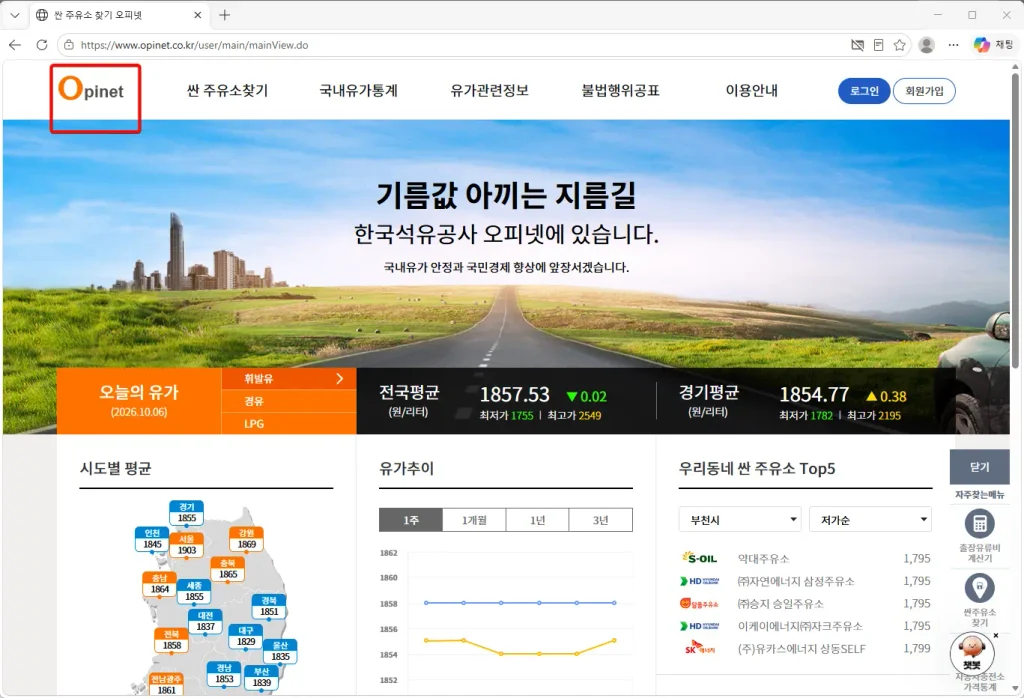Viewport: 1024px width, 698px height.
Task: Switch price trend to 3년
Action: [x=601, y=520]
